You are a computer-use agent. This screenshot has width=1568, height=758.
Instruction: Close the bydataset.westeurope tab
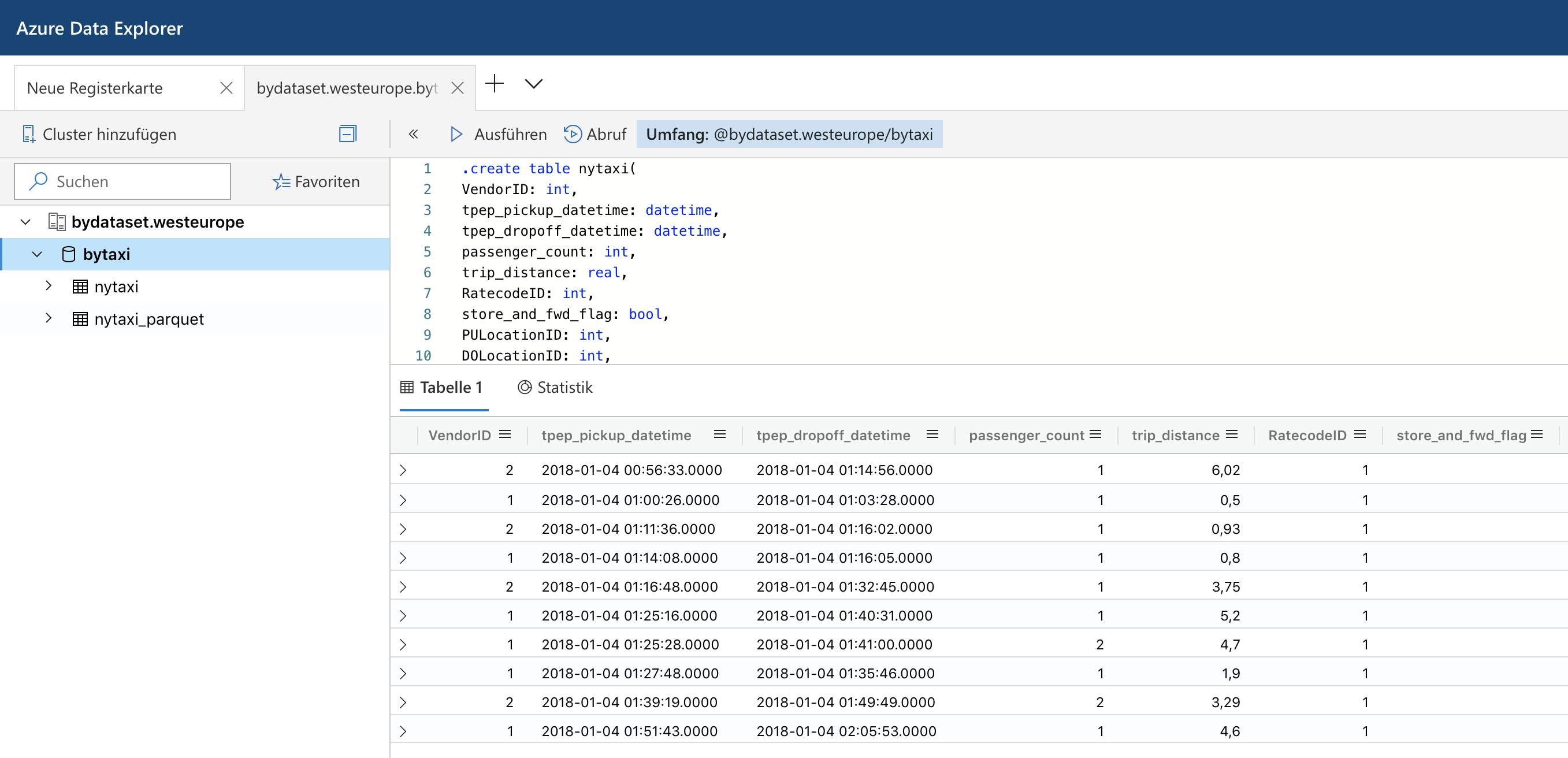tap(457, 88)
